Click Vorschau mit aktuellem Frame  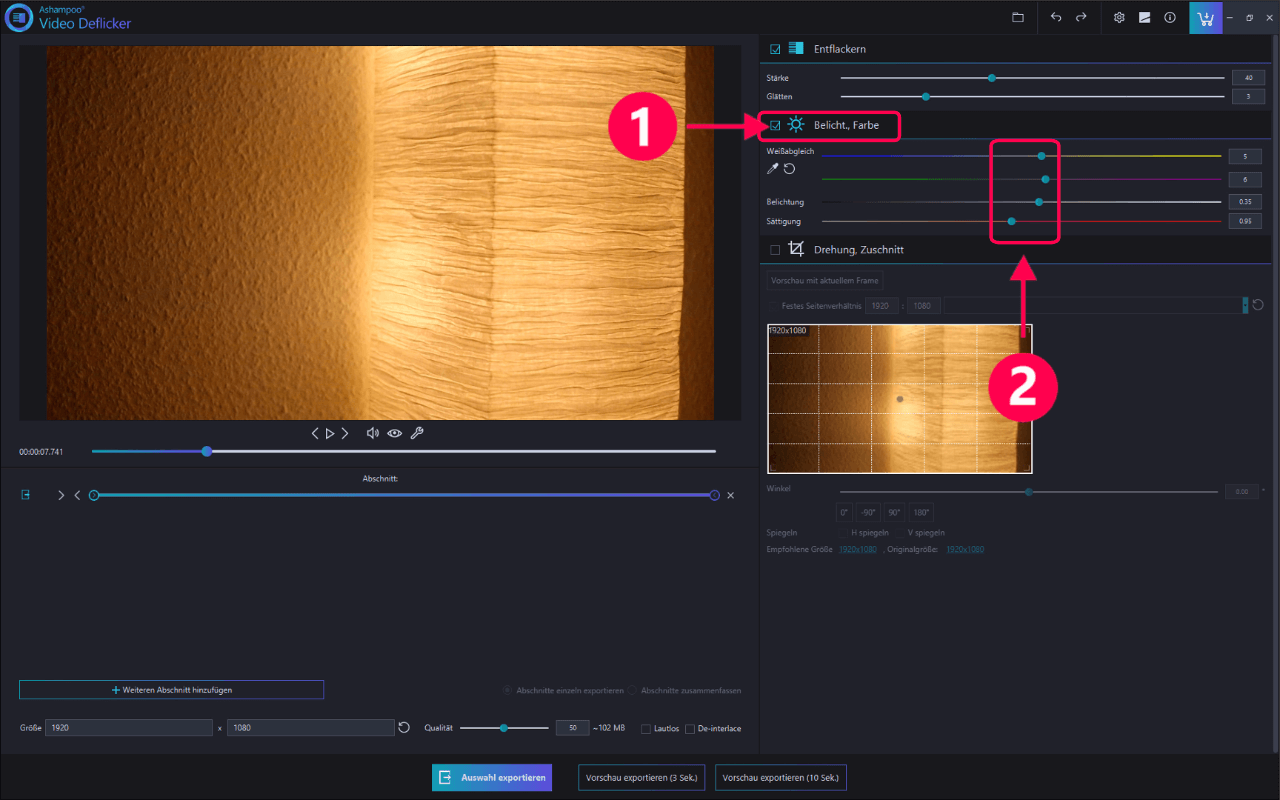click(x=825, y=281)
